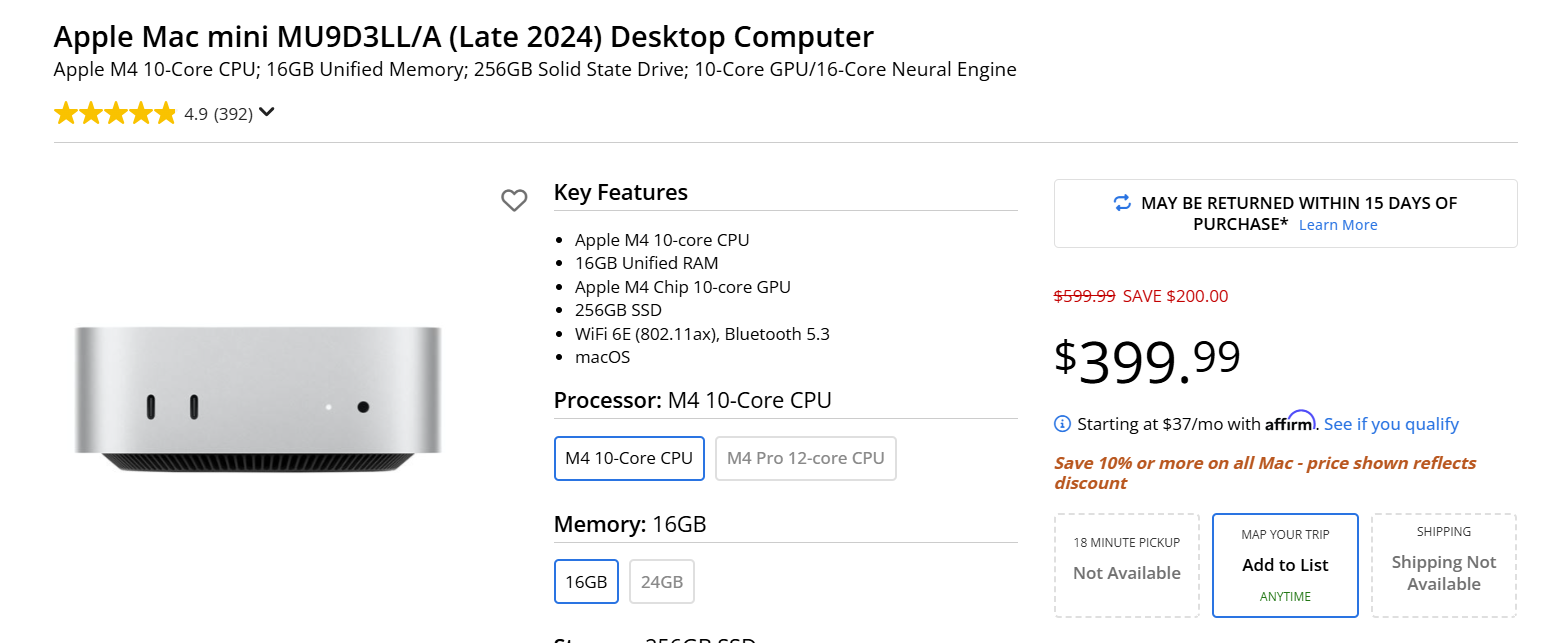
Task: Click the Apple Mac mini product title
Action: (x=463, y=37)
